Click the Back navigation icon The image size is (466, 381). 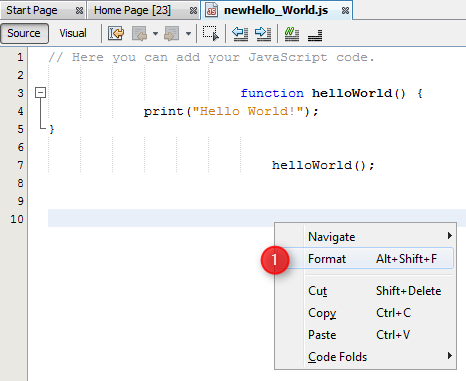click(140, 34)
